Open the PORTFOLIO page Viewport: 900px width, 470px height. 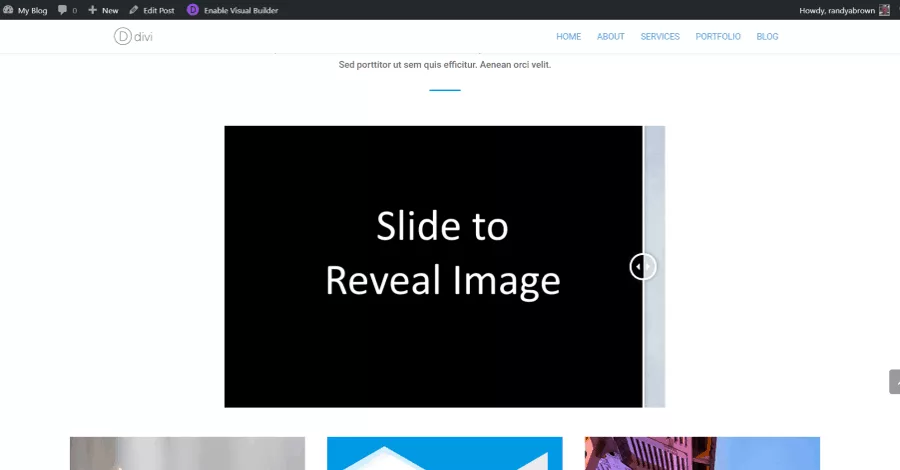718,36
